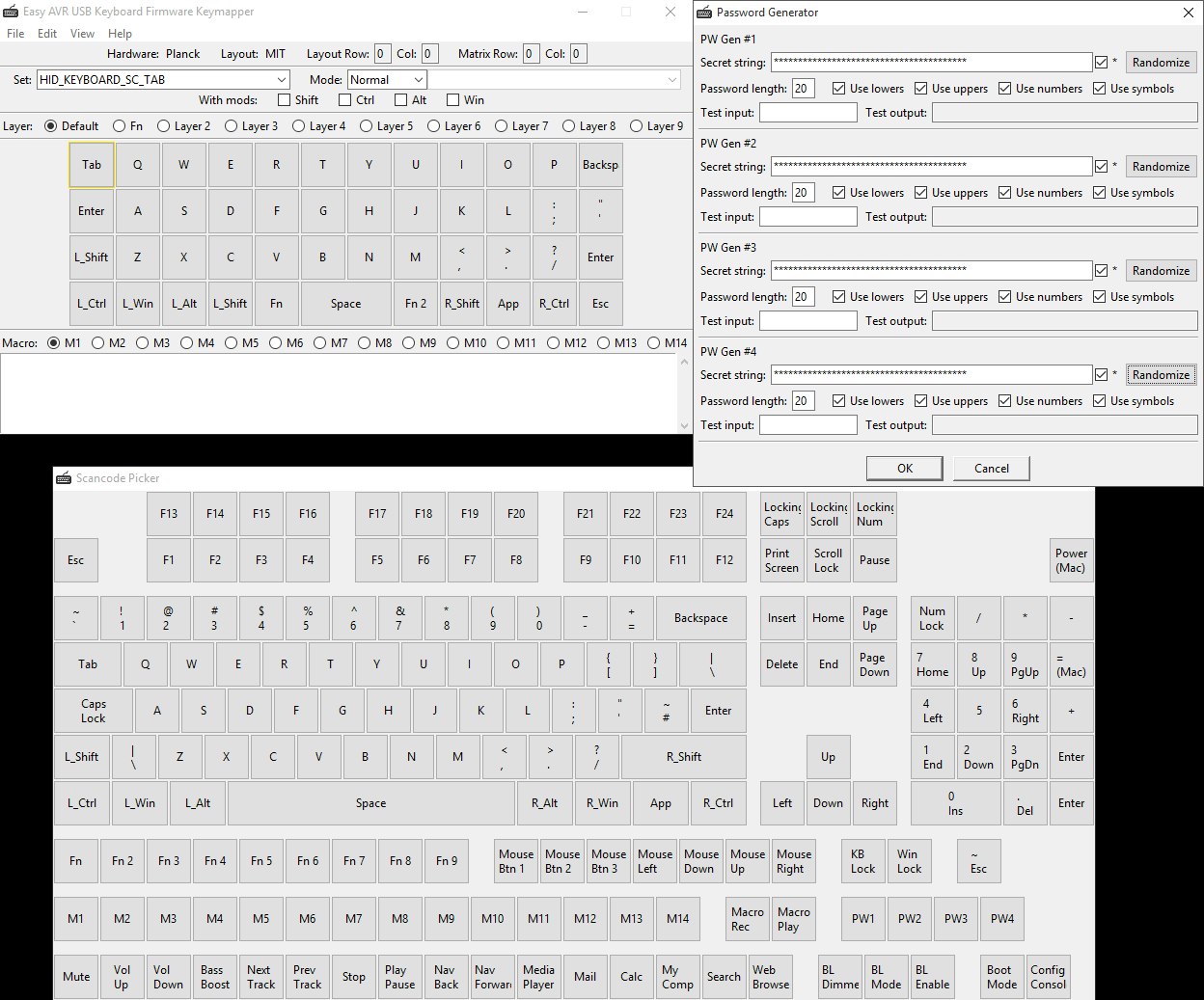
Task: Select the Backsp key on the layout
Action: pos(600,165)
